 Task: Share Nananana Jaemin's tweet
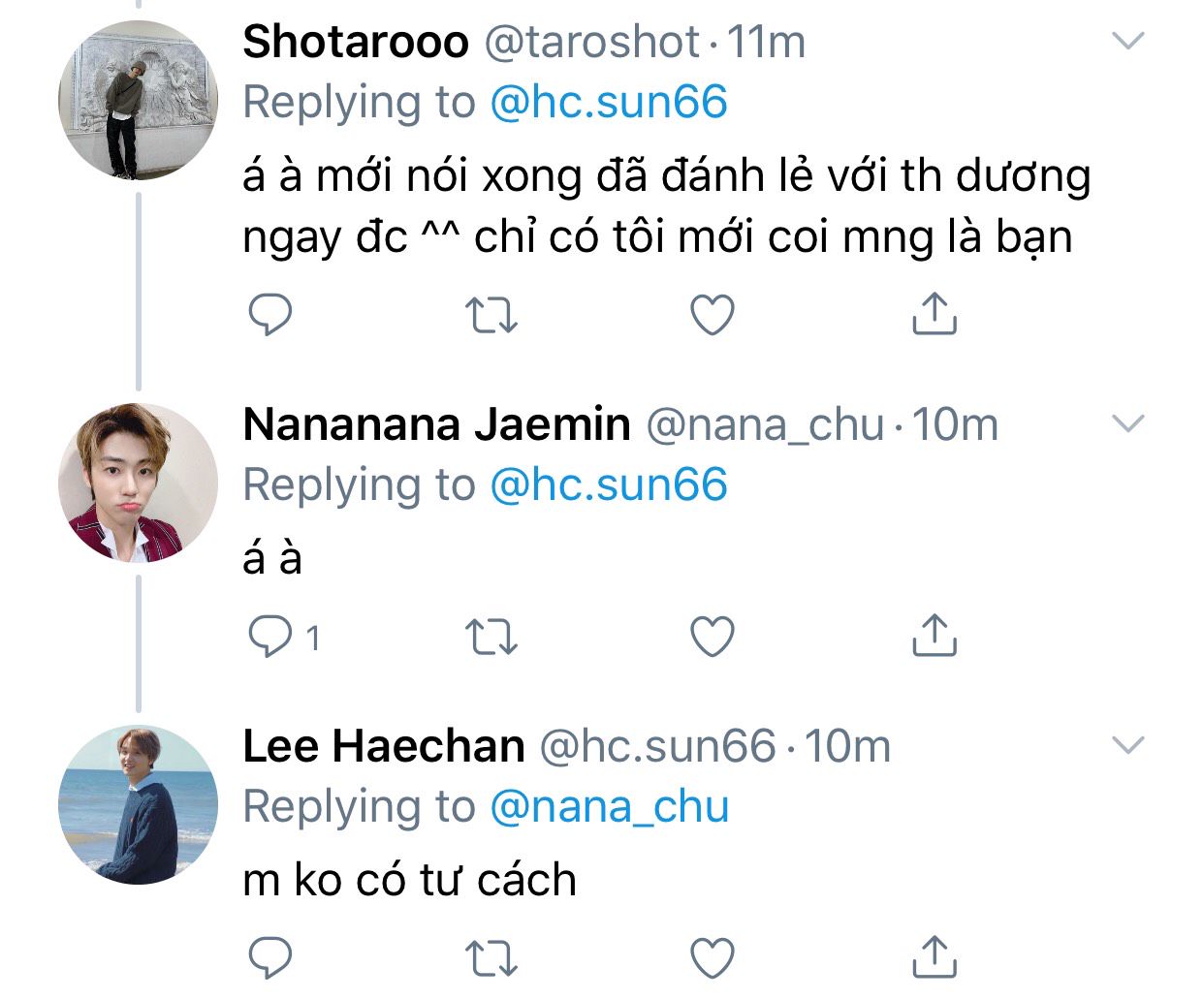click(935, 635)
